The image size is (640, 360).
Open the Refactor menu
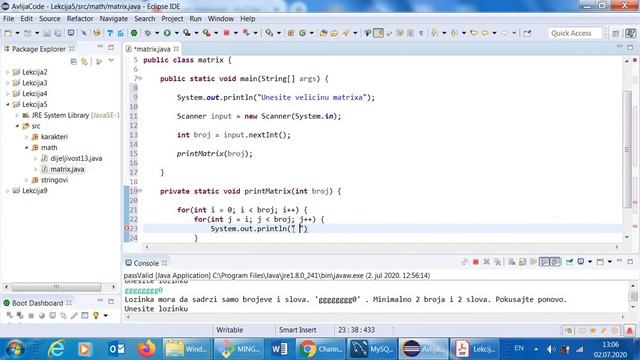(80, 19)
